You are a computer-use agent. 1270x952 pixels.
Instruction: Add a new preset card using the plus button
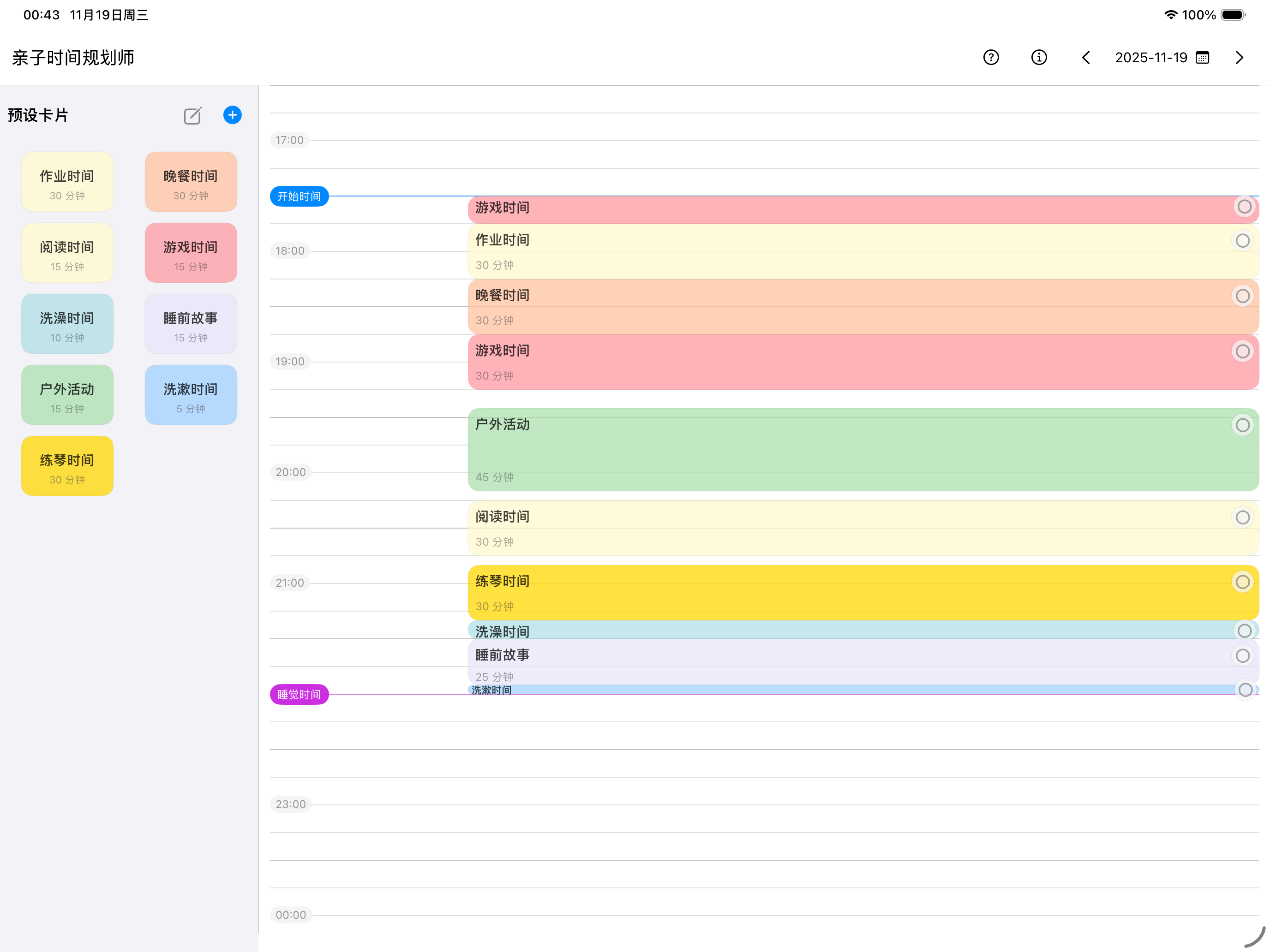click(x=232, y=115)
